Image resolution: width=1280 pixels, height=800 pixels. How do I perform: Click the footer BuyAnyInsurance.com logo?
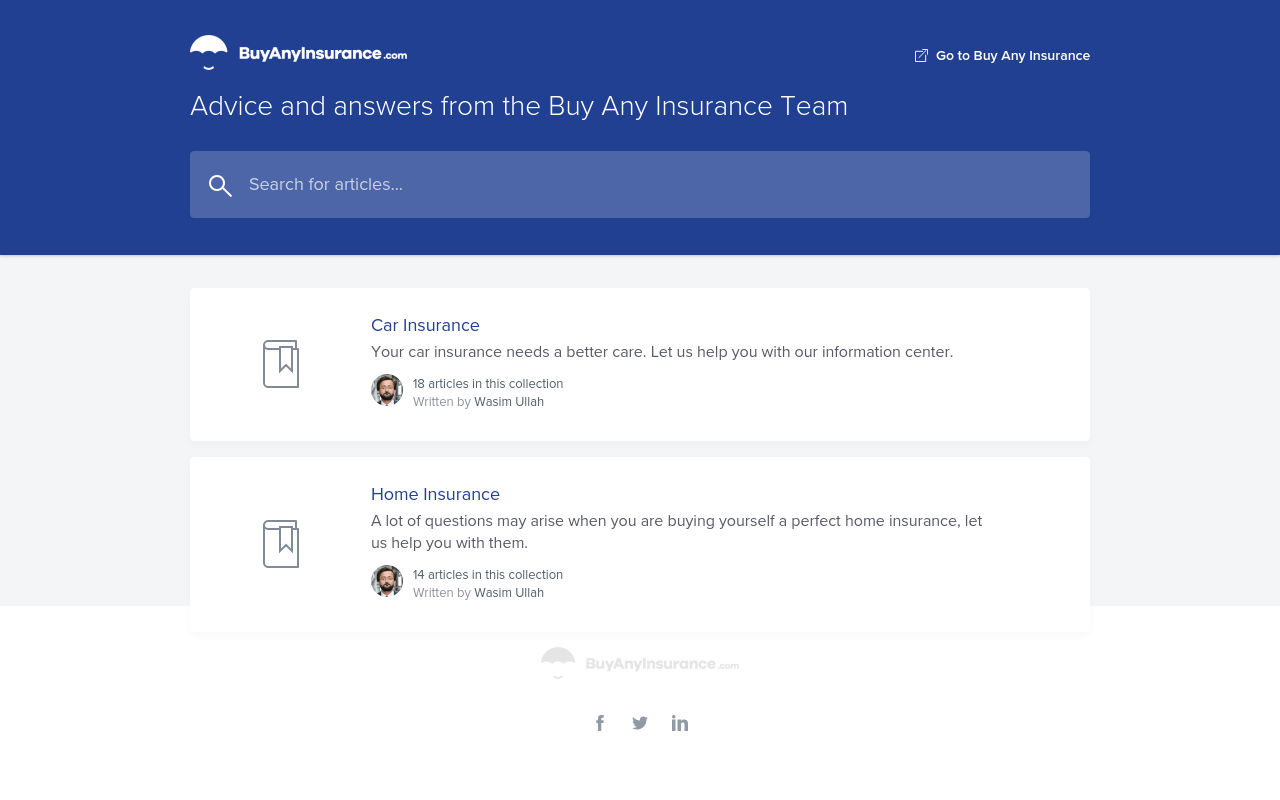(x=640, y=663)
